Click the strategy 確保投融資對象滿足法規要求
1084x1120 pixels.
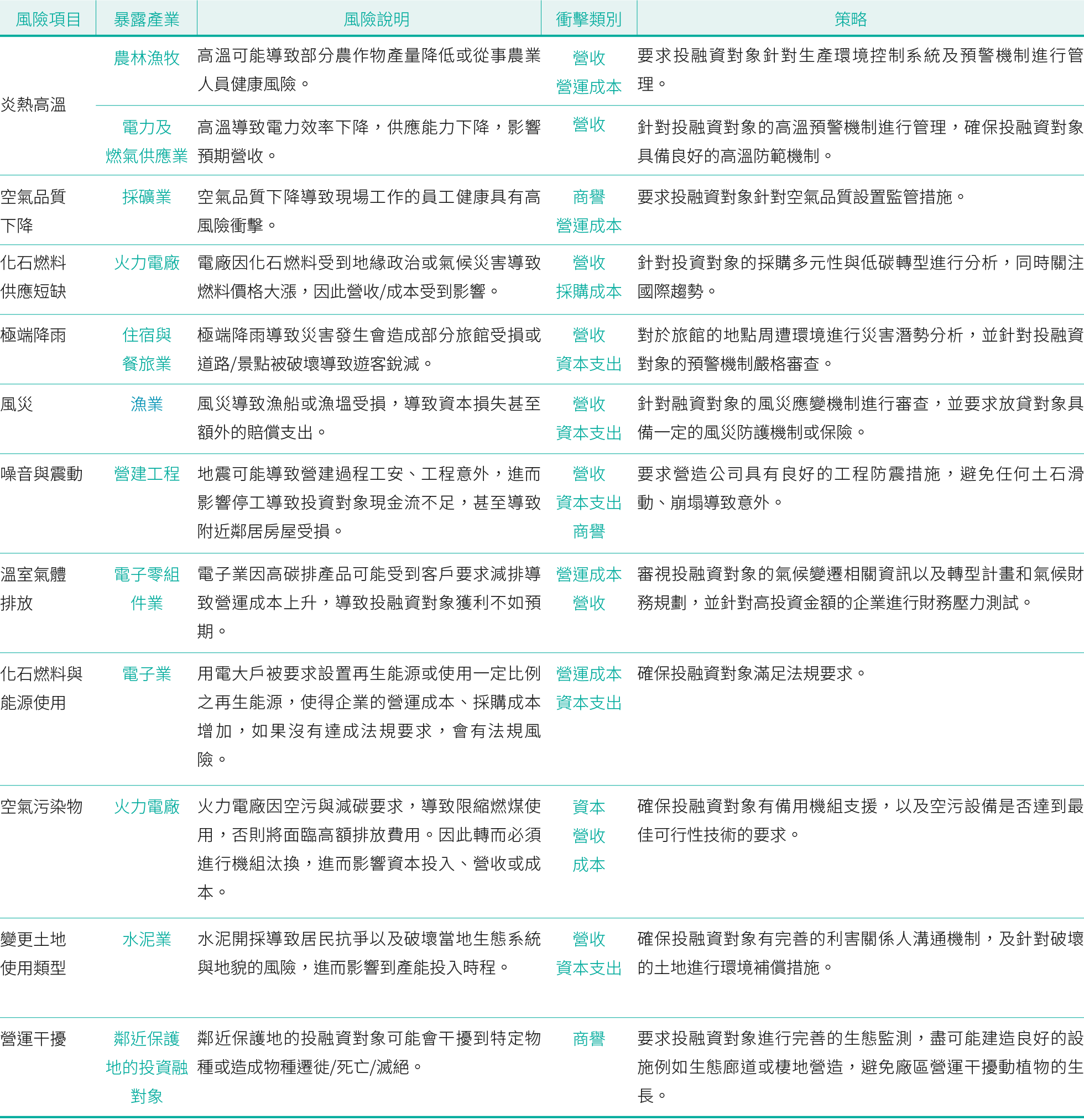[x=751, y=673]
